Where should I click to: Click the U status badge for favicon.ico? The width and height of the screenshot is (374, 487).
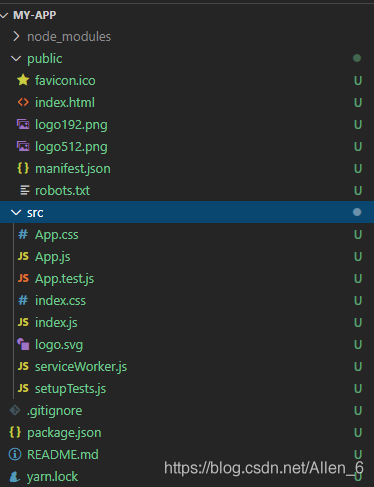pos(358,81)
